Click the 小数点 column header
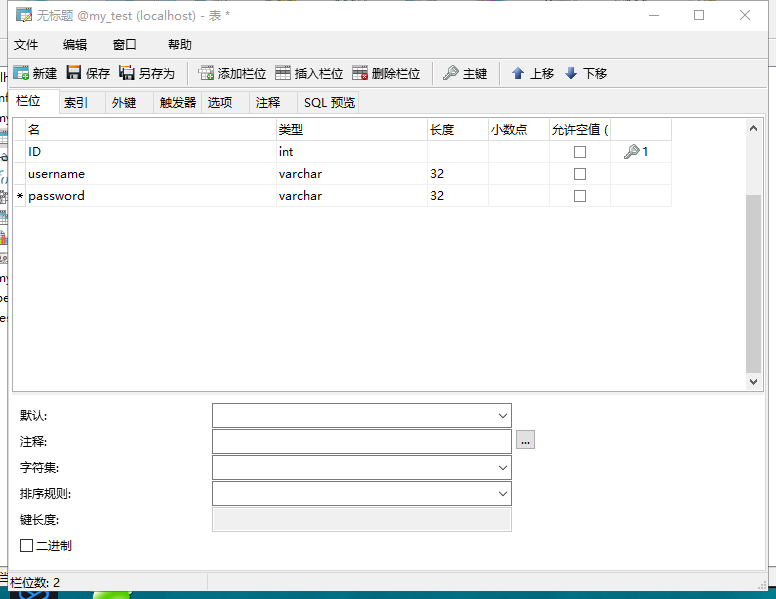This screenshot has height=599, width=776. pyautogui.click(x=519, y=130)
